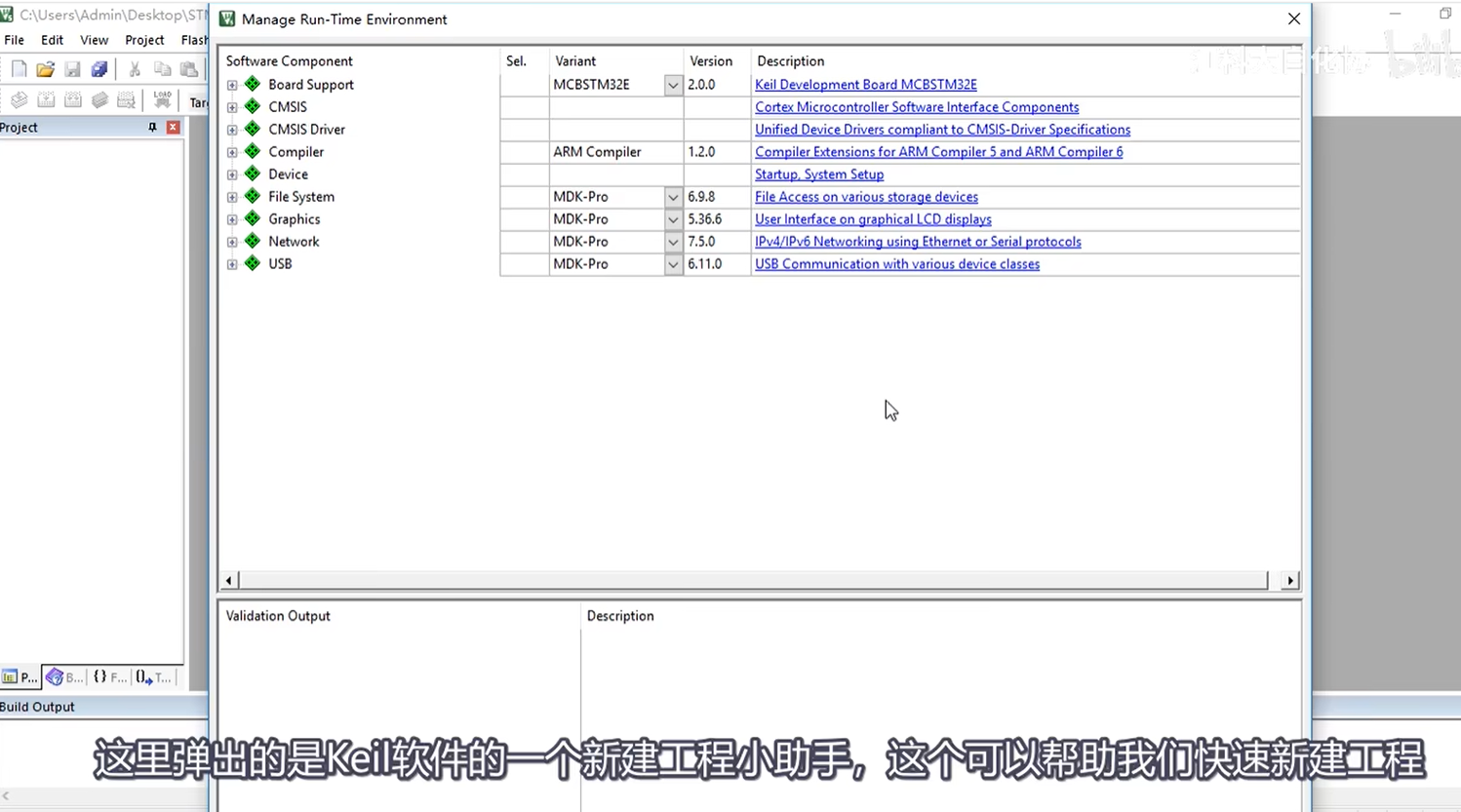
Task: Switch to the Project tab at panel bottom
Action: (20, 677)
